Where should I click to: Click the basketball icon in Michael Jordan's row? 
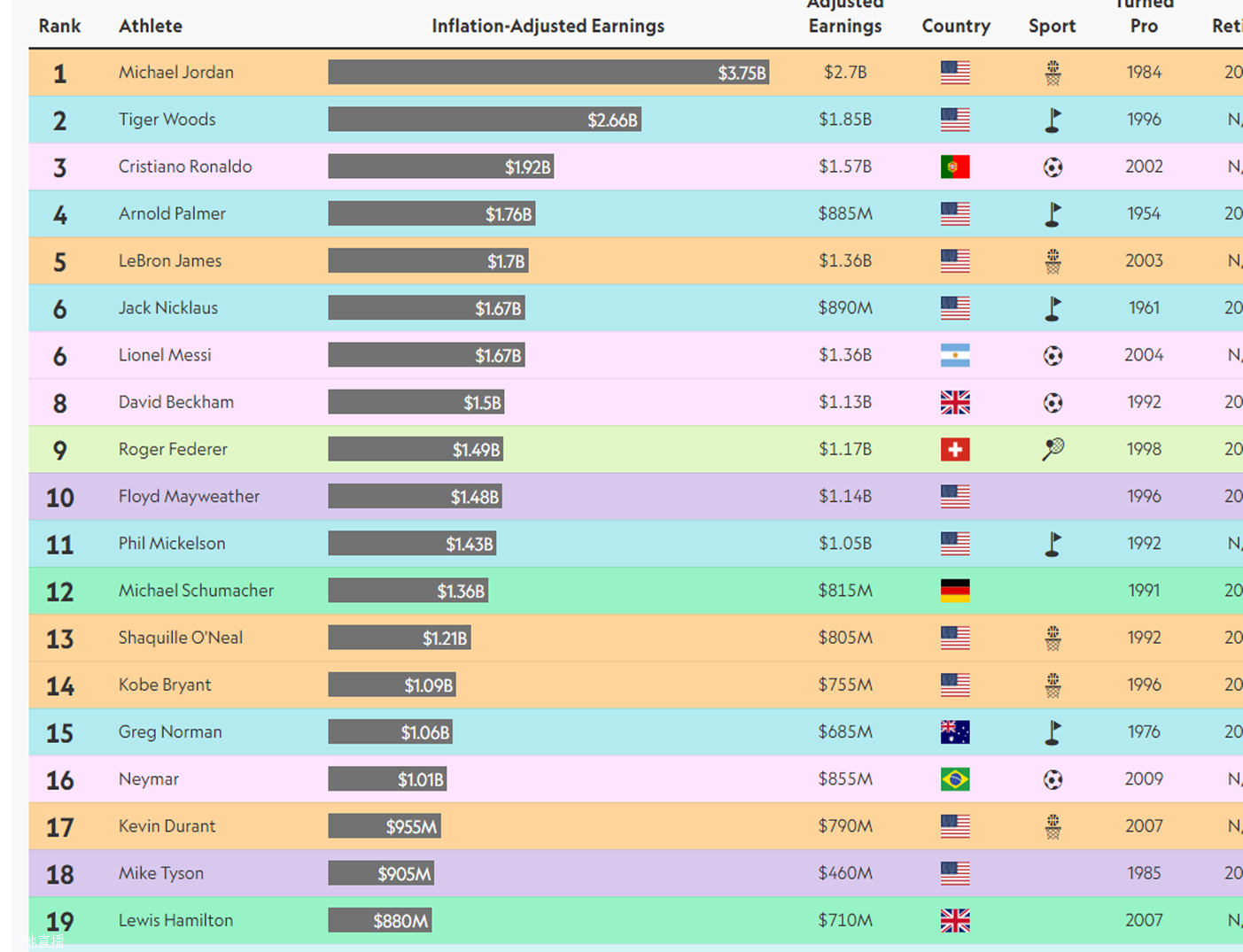point(1053,73)
